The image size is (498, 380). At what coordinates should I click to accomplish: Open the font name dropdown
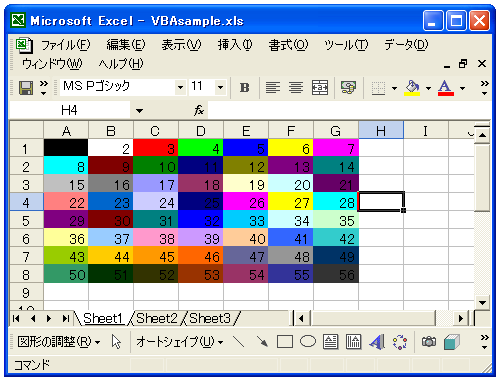click(180, 88)
